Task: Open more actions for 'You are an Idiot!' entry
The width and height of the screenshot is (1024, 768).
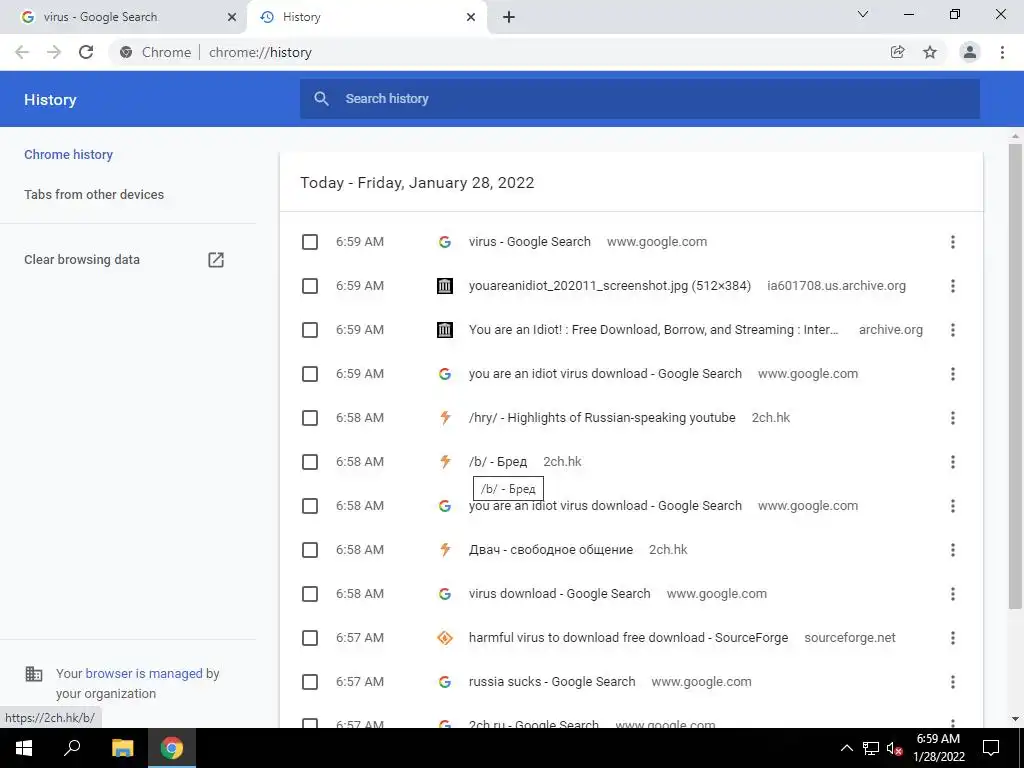Action: pos(953,330)
